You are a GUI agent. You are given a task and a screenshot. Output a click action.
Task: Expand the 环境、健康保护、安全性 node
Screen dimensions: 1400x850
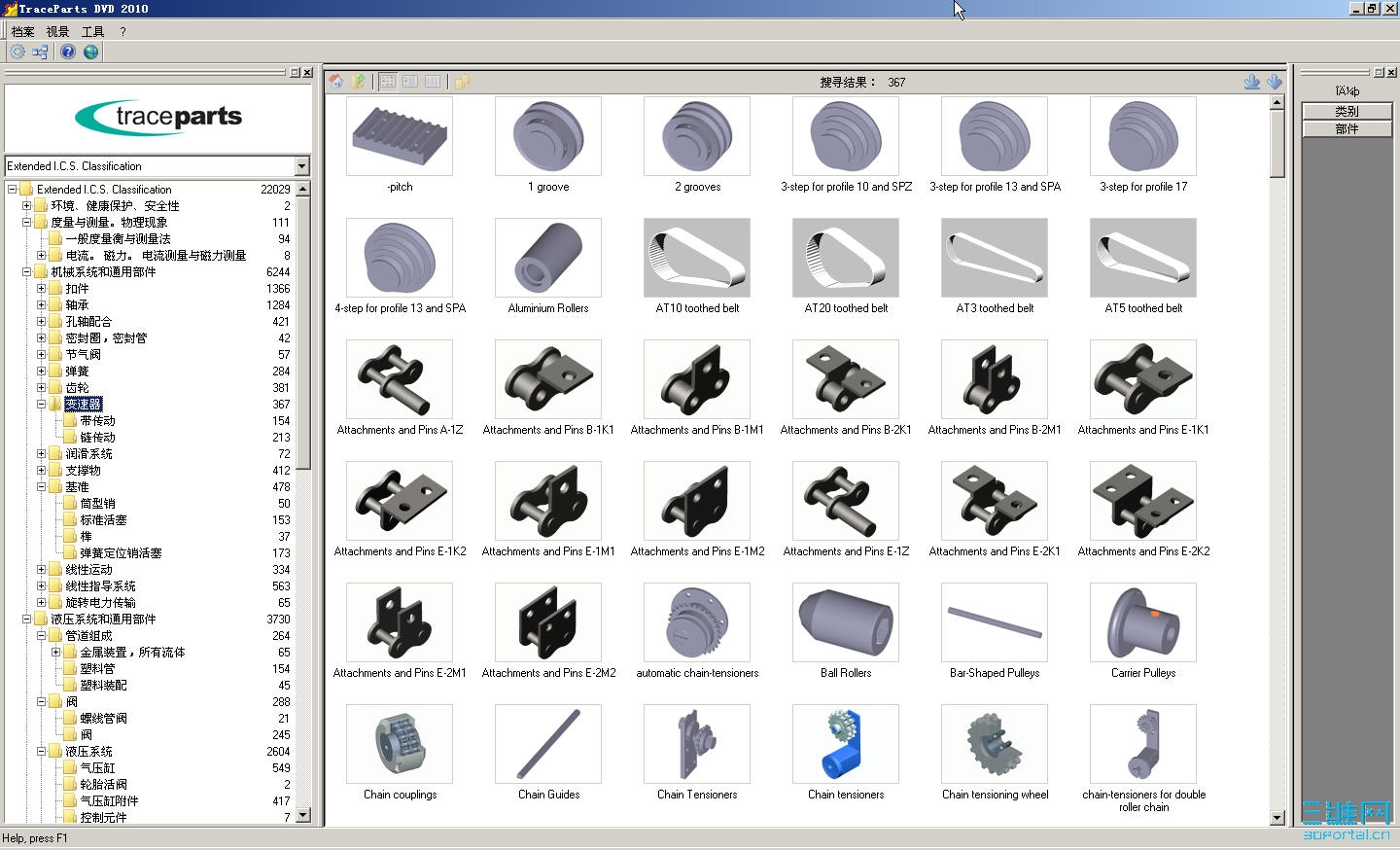click(26, 206)
